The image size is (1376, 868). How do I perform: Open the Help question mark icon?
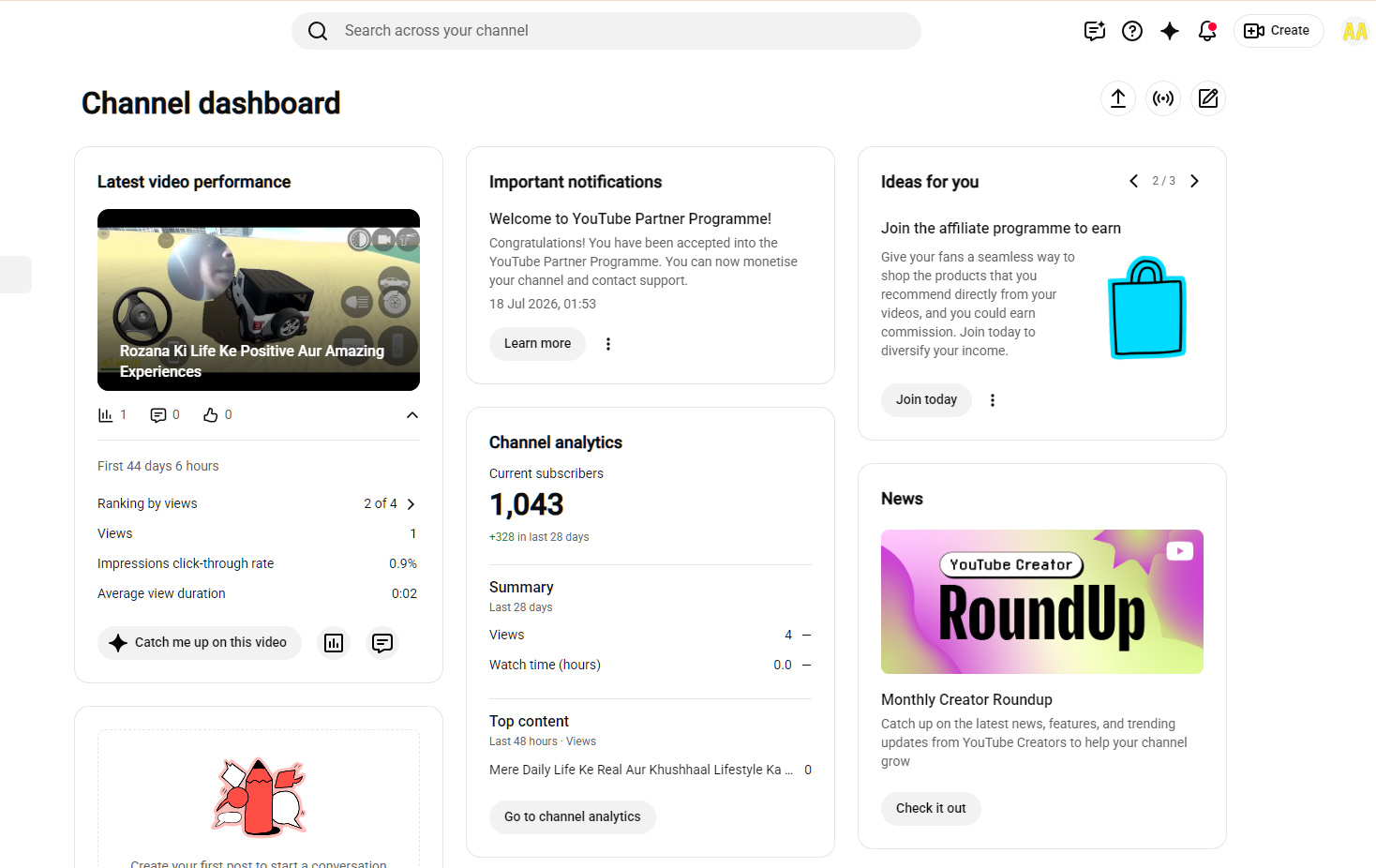1132,31
